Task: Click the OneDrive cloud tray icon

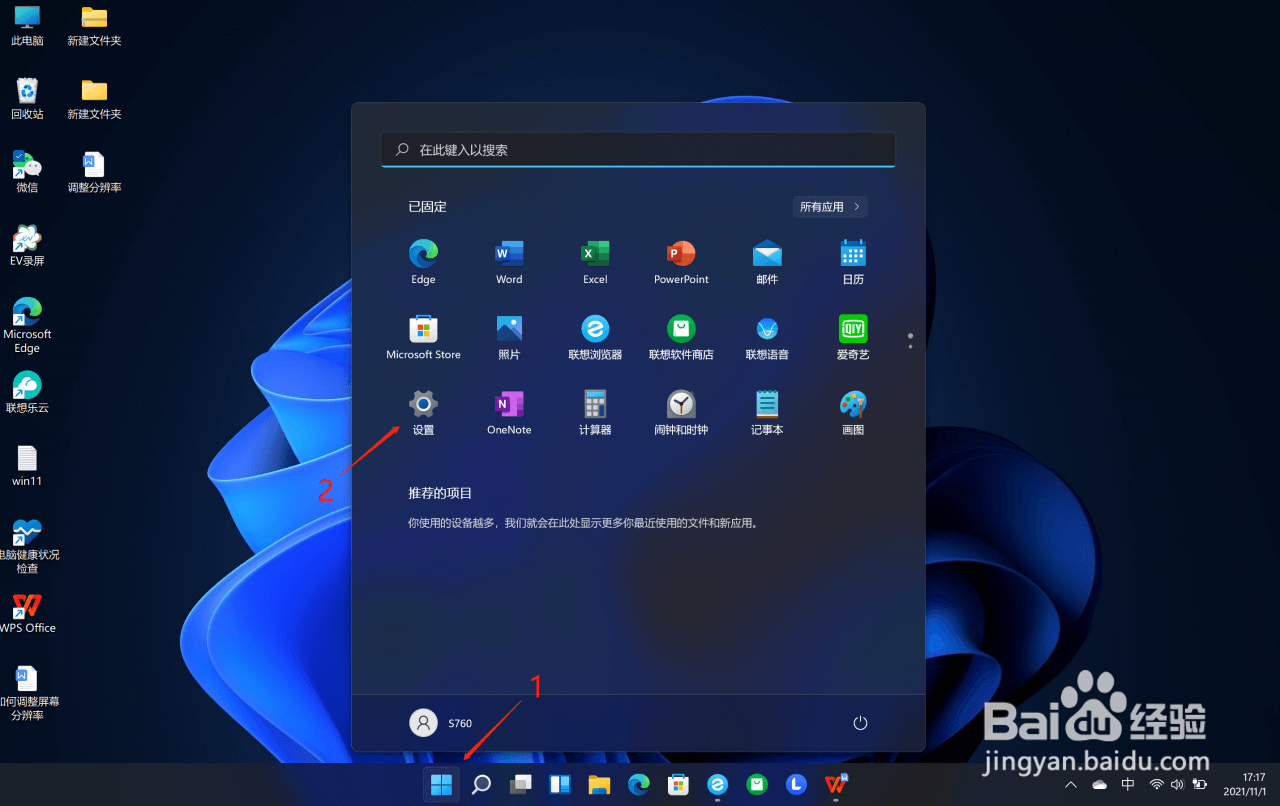Action: (1100, 785)
